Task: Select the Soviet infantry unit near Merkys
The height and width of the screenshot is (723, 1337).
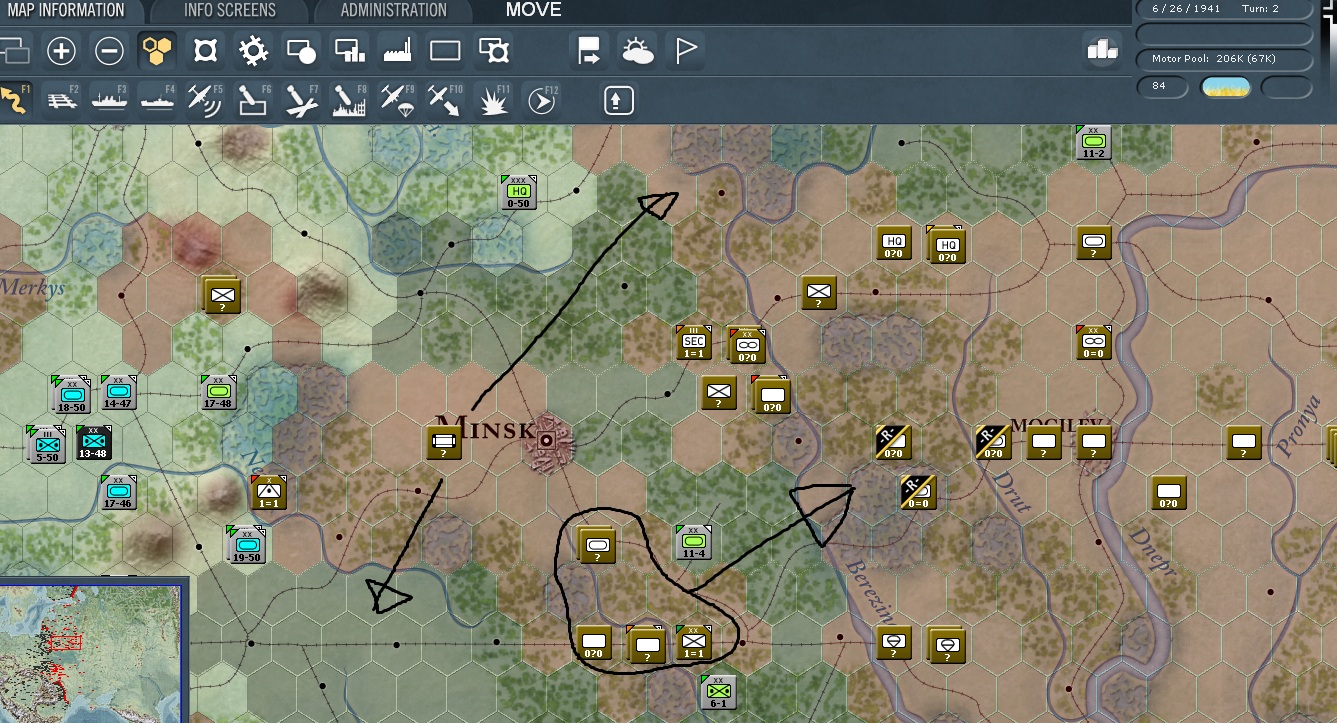Action: click(222, 295)
